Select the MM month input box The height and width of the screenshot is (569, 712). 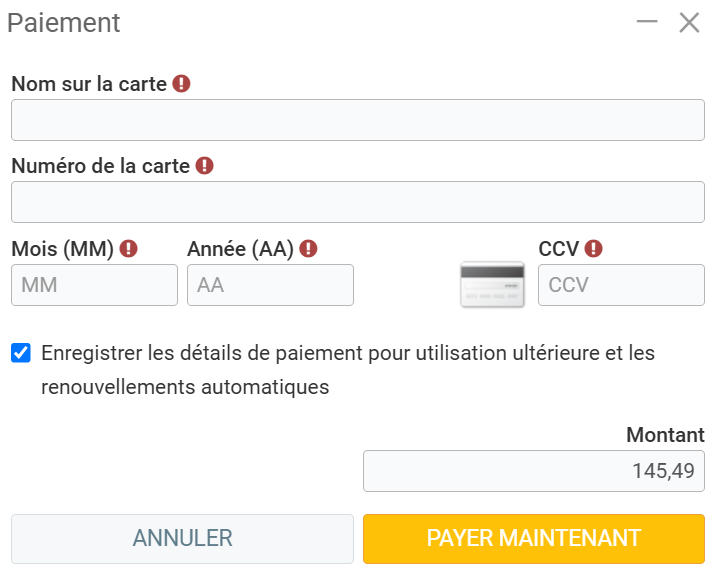pyautogui.click(x=94, y=285)
